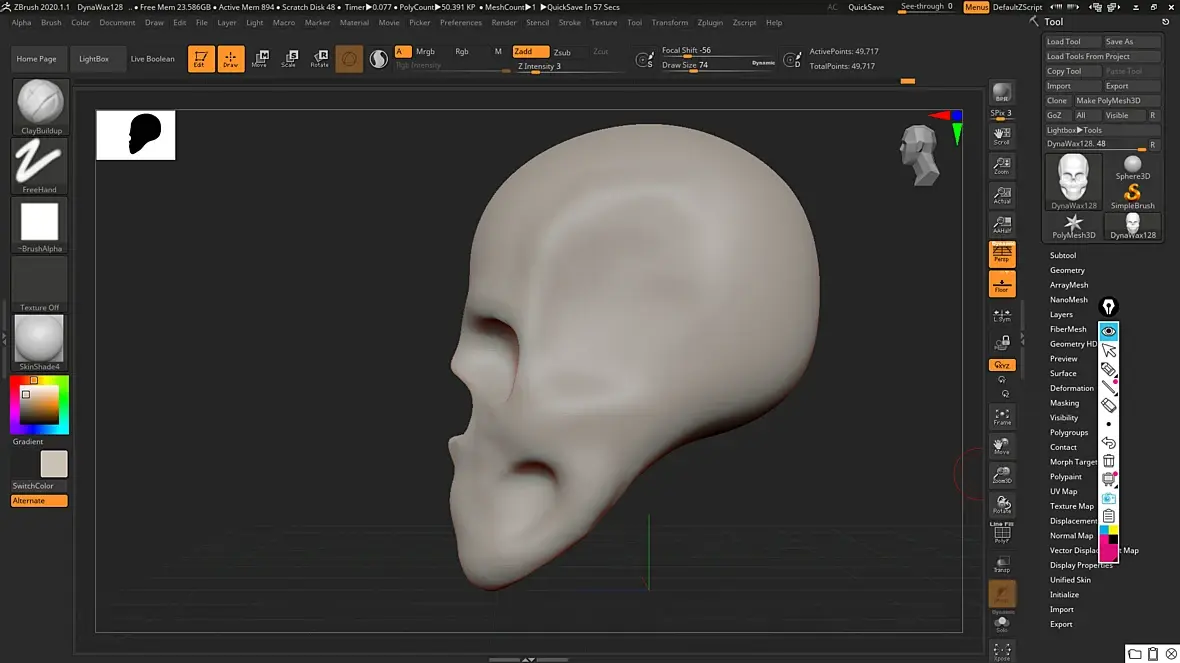Toggle Perp perspective view

[x=1001, y=254]
